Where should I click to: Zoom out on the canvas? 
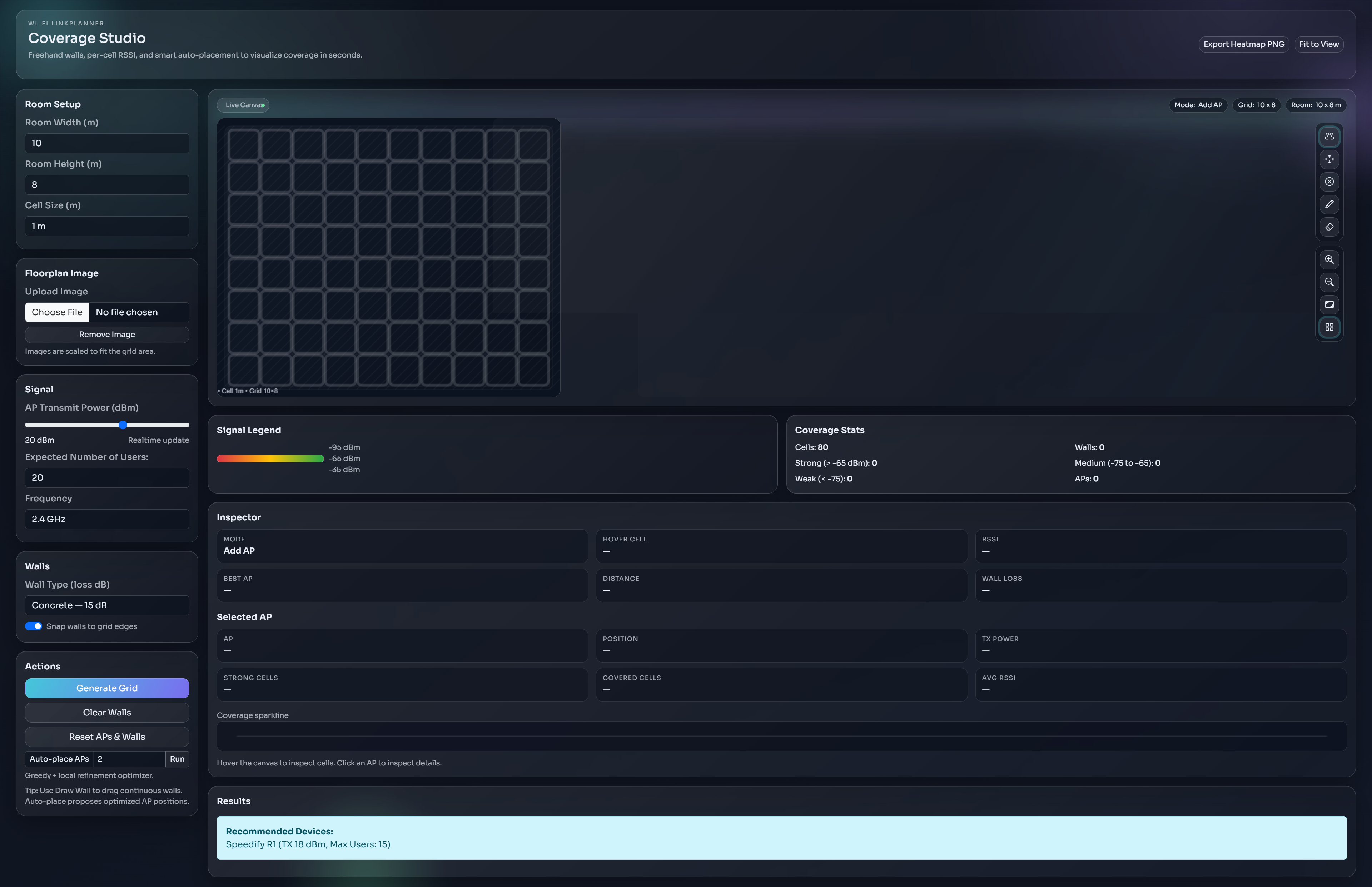click(1329, 282)
